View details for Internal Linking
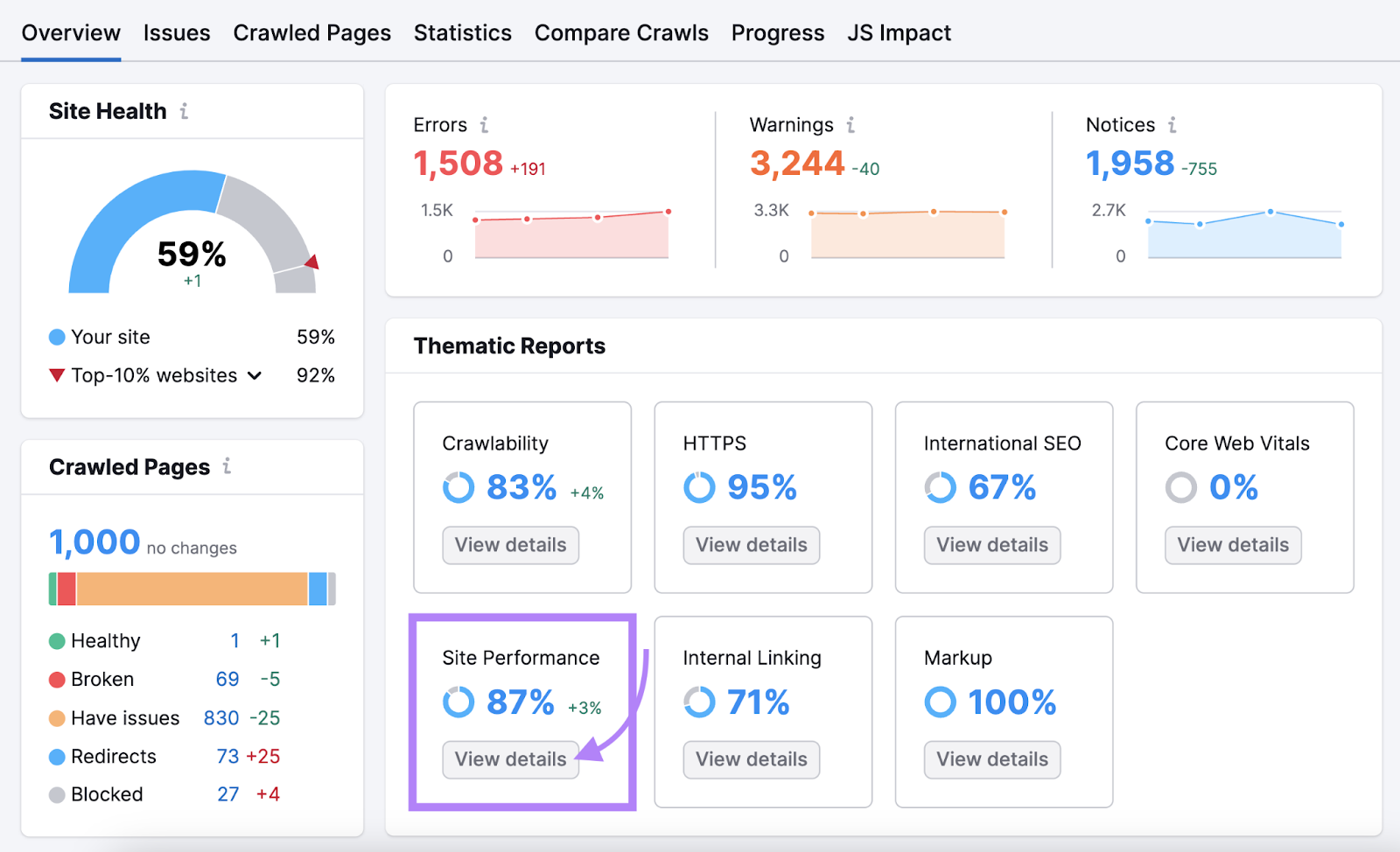 (751, 759)
